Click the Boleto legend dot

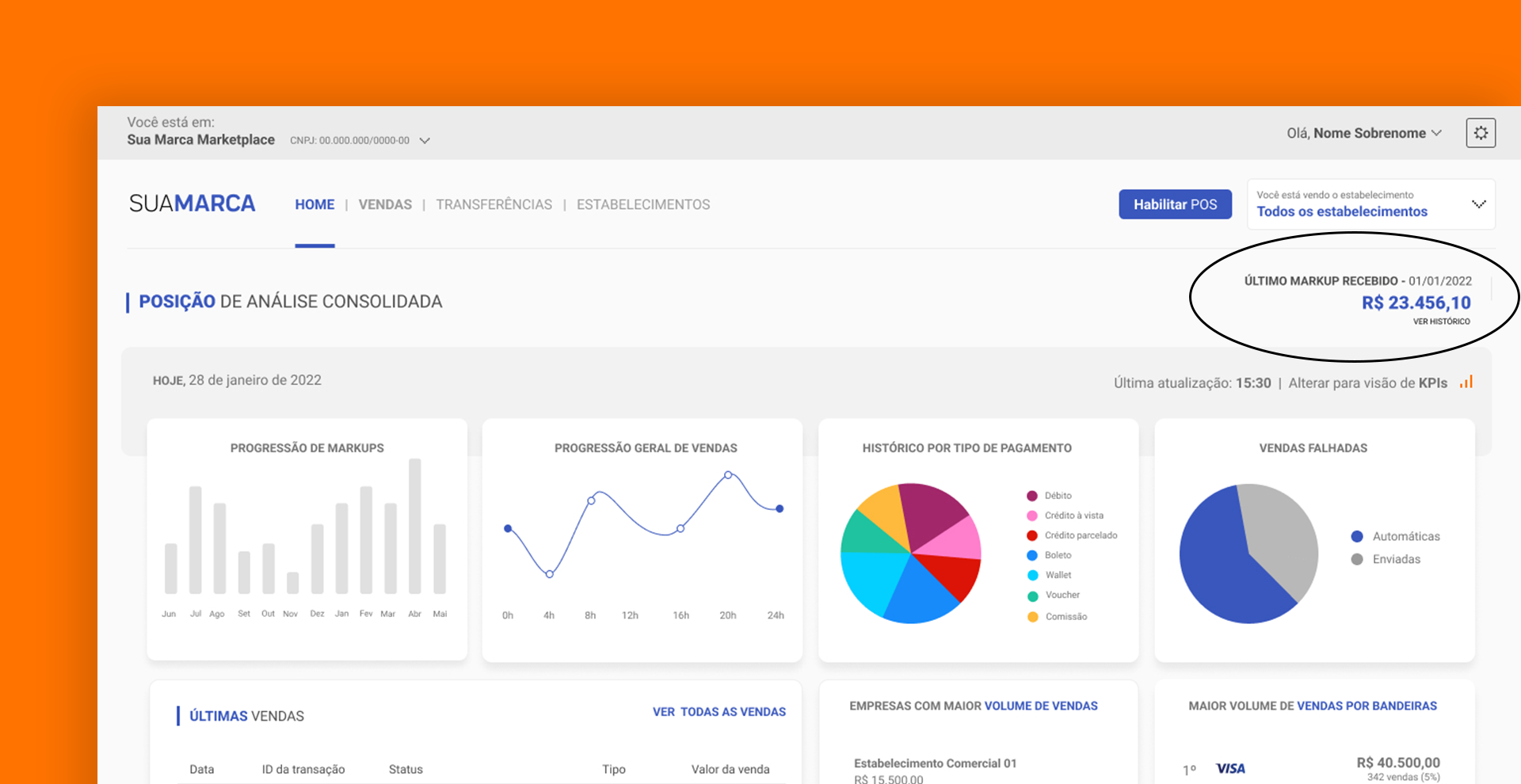(1032, 555)
